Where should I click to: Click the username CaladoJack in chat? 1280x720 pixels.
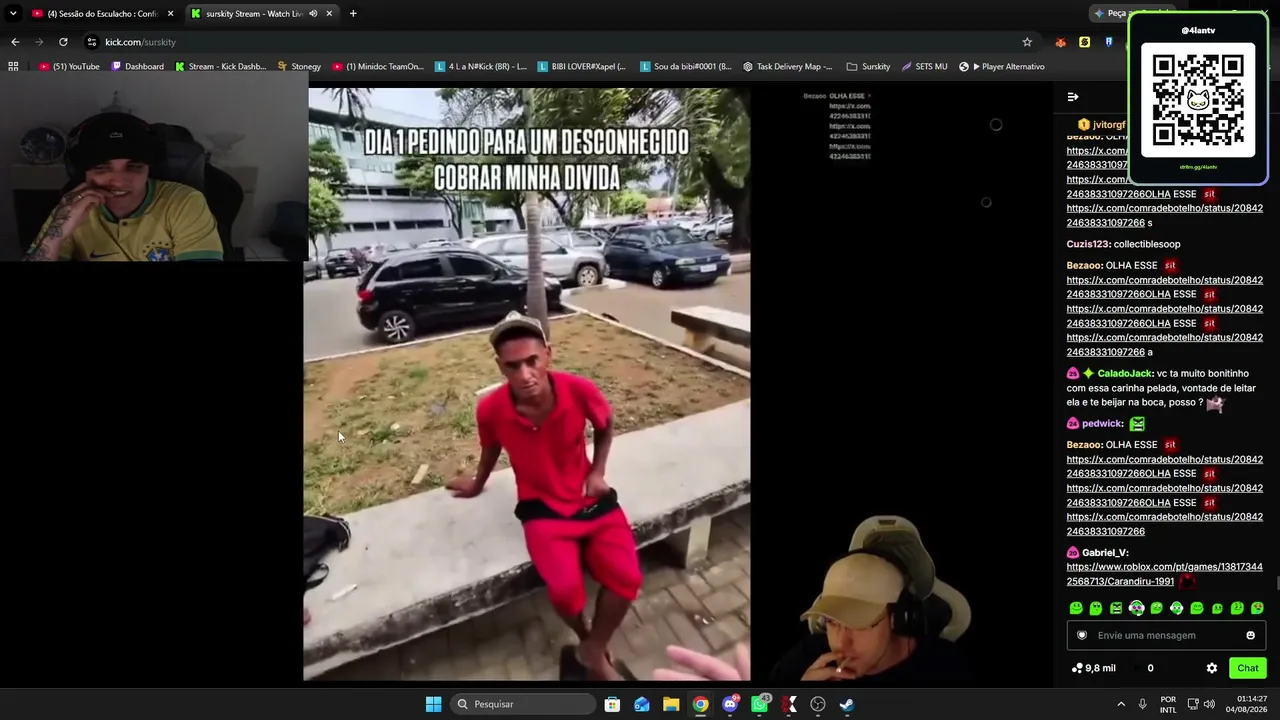(1124, 373)
